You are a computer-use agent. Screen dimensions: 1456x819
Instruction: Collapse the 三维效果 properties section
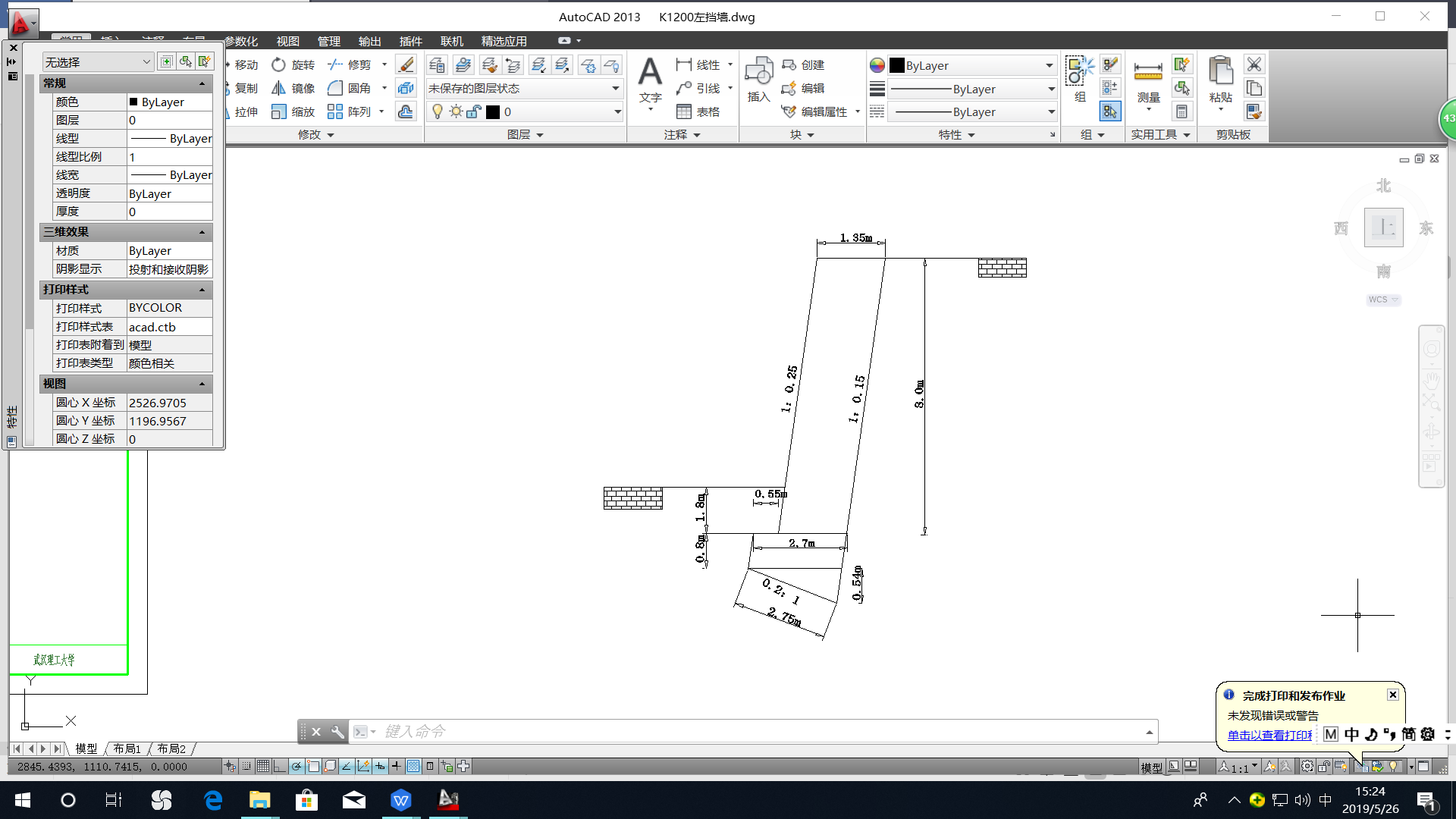[x=202, y=232]
